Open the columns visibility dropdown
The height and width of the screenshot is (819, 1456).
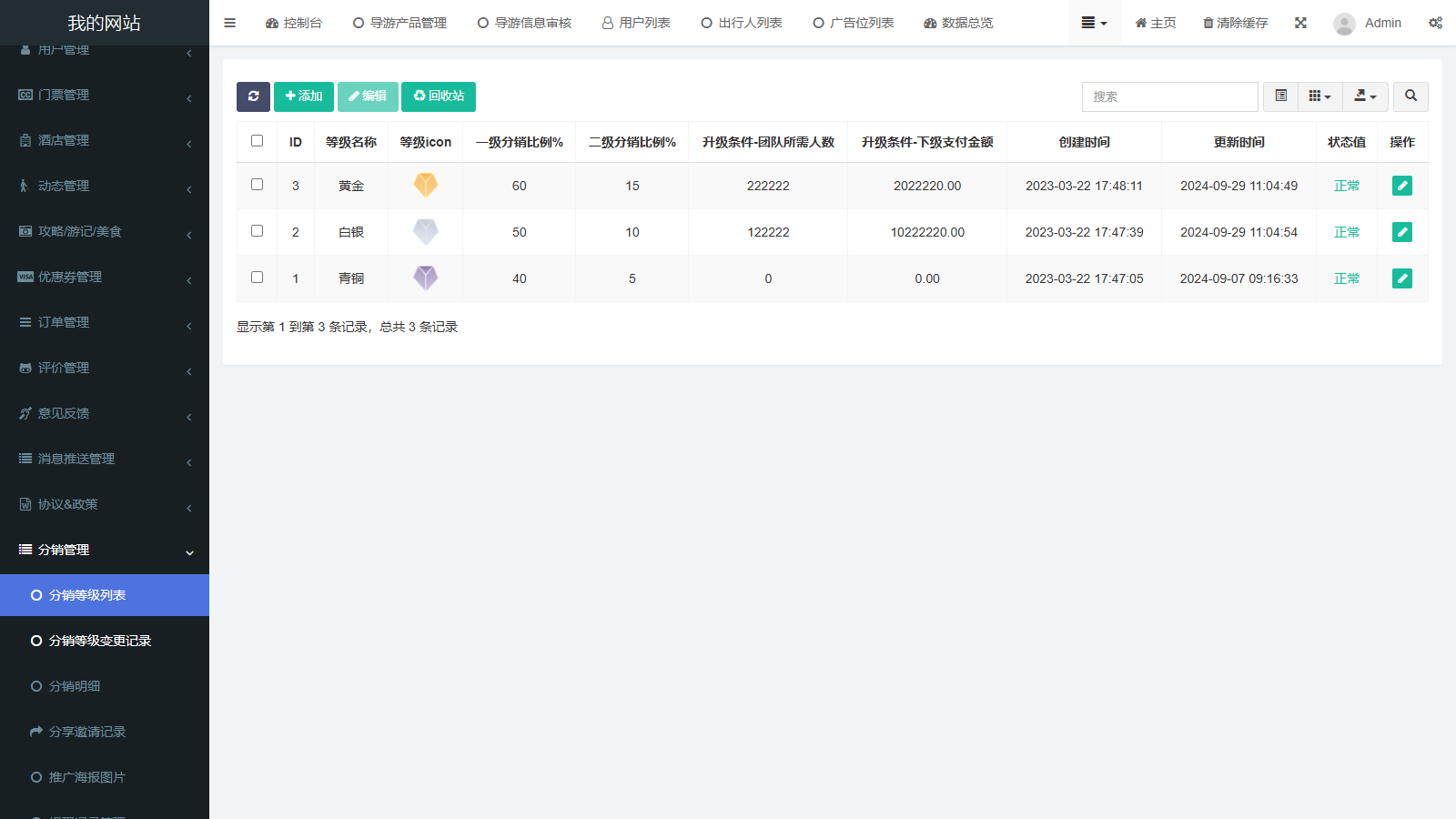click(1319, 96)
